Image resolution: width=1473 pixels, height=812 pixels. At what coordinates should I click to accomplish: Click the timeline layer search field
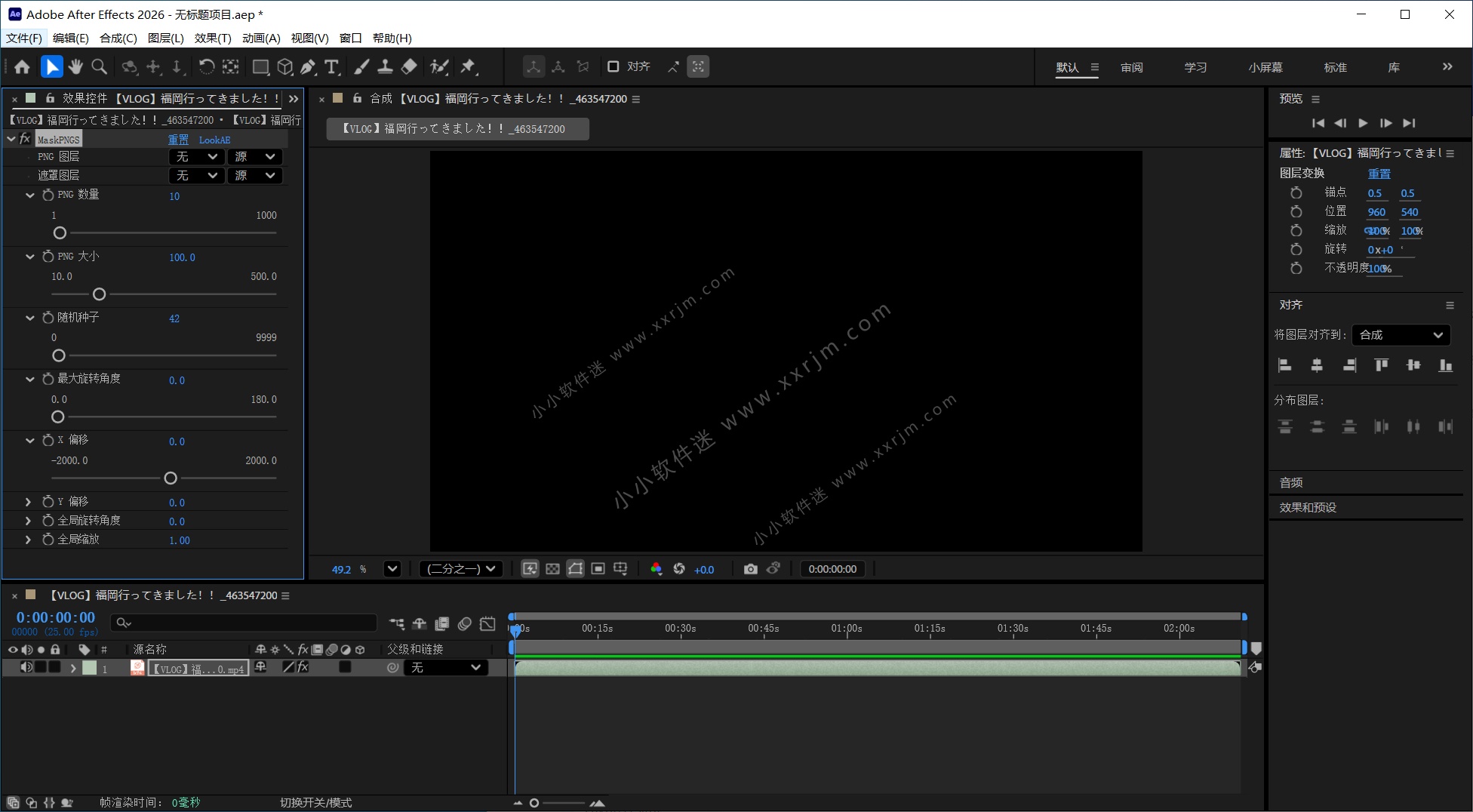click(244, 623)
